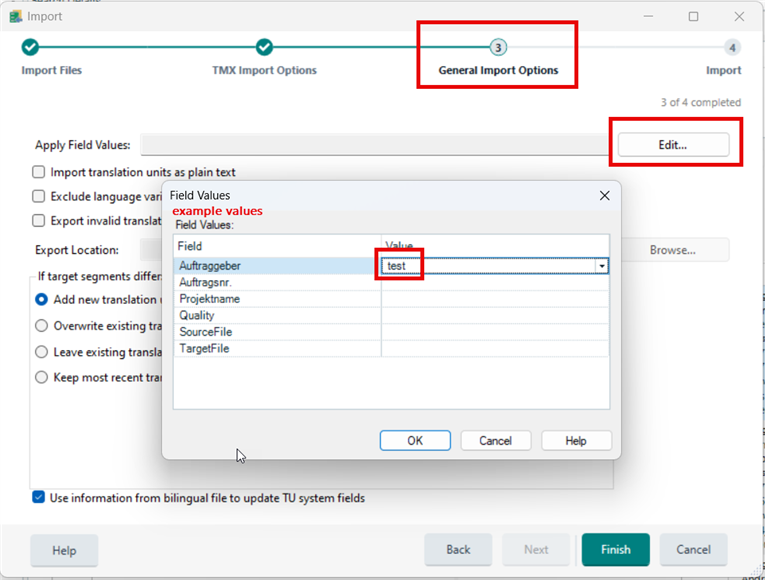This screenshot has width=765, height=580.
Task: Click the Import step label
Action: (x=724, y=70)
